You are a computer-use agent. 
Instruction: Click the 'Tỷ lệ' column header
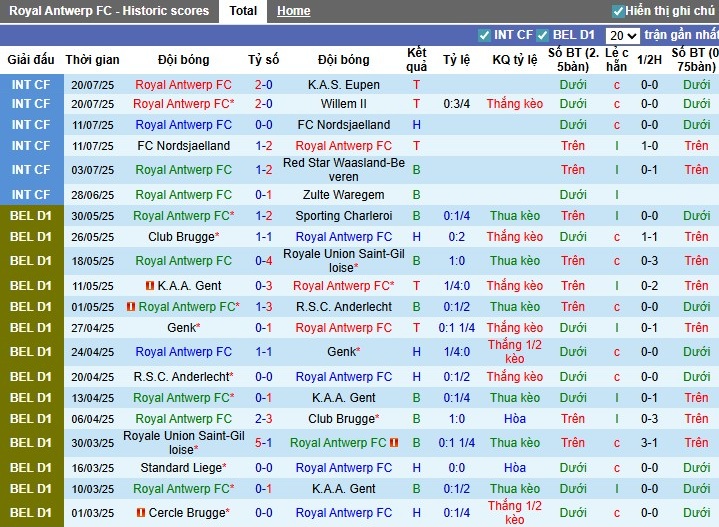click(x=457, y=60)
